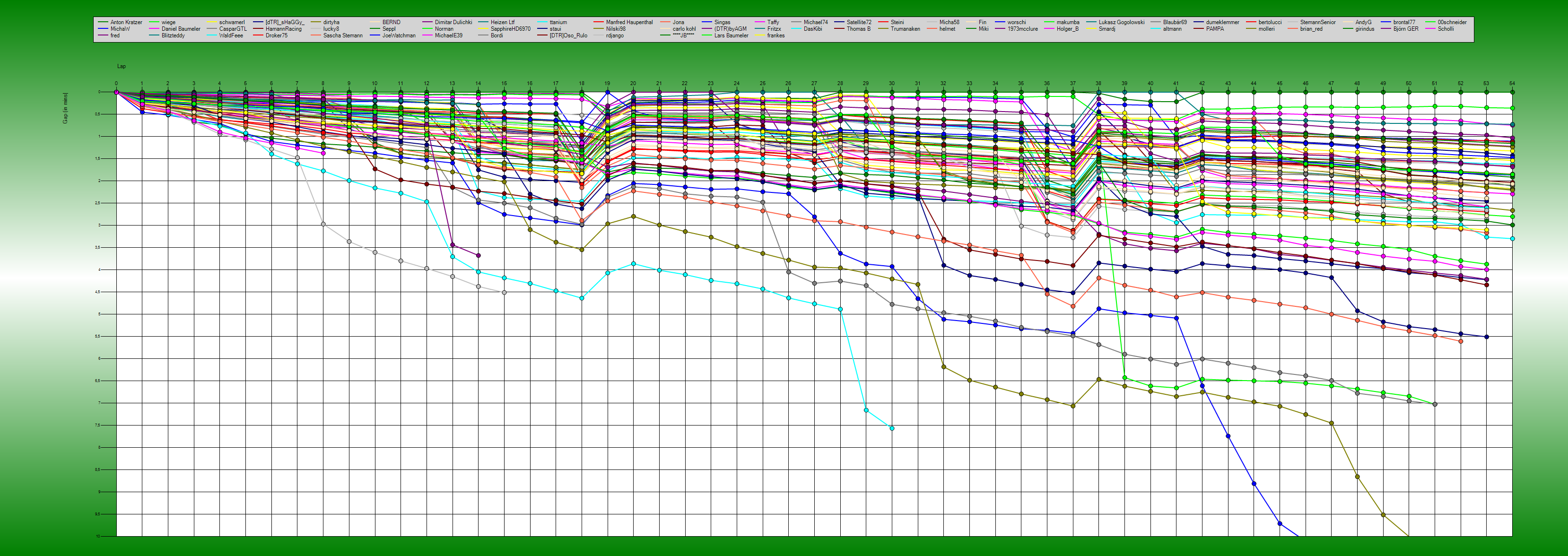The width and height of the screenshot is (1568, 556).
Task: Click helmet in the legend
Action: [x=947, y=29]
